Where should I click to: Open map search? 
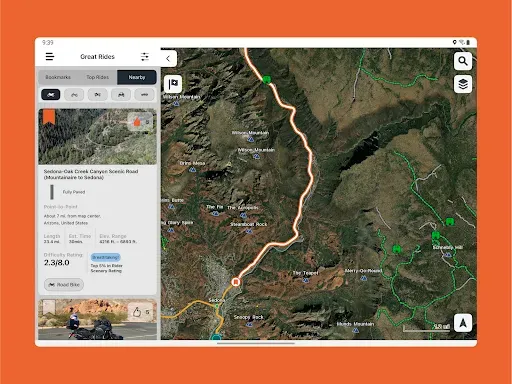pyautogui.click(x=463, y=61)
